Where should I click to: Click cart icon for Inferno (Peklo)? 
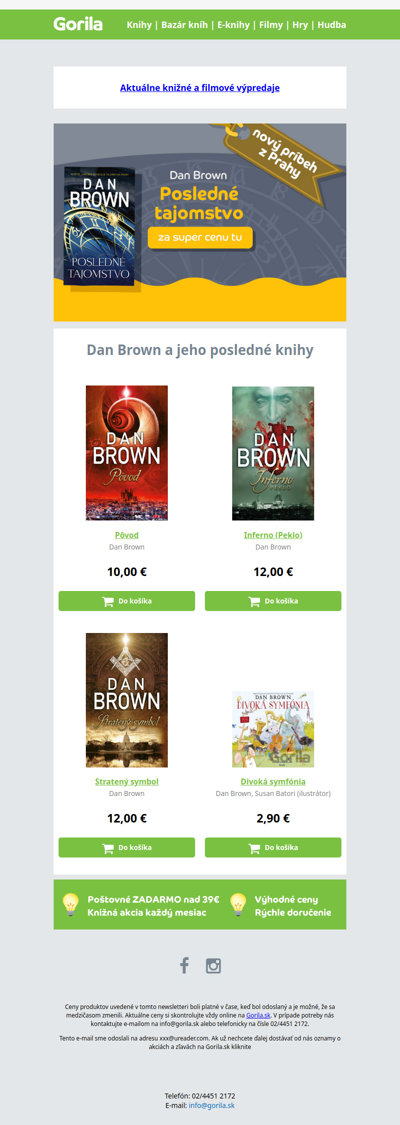click(x=254, y=601)
